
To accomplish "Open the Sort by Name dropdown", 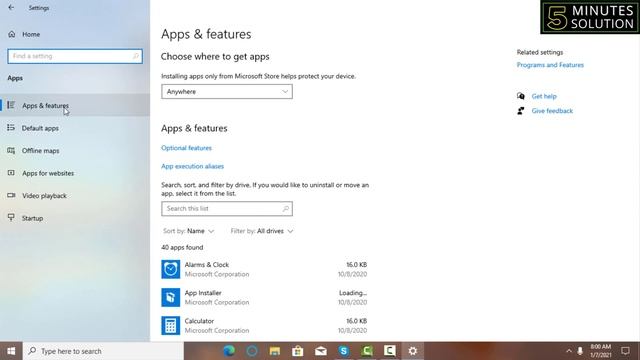I will tap(189, 231).
